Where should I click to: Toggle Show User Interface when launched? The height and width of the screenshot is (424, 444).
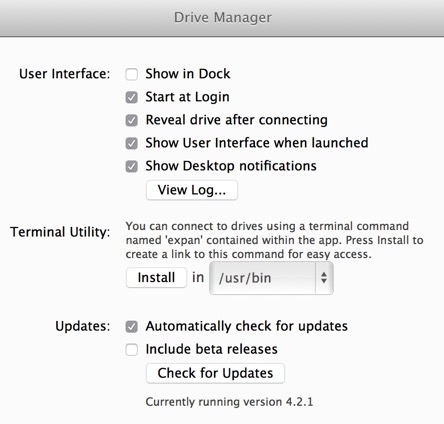click(x=131, y=143)
